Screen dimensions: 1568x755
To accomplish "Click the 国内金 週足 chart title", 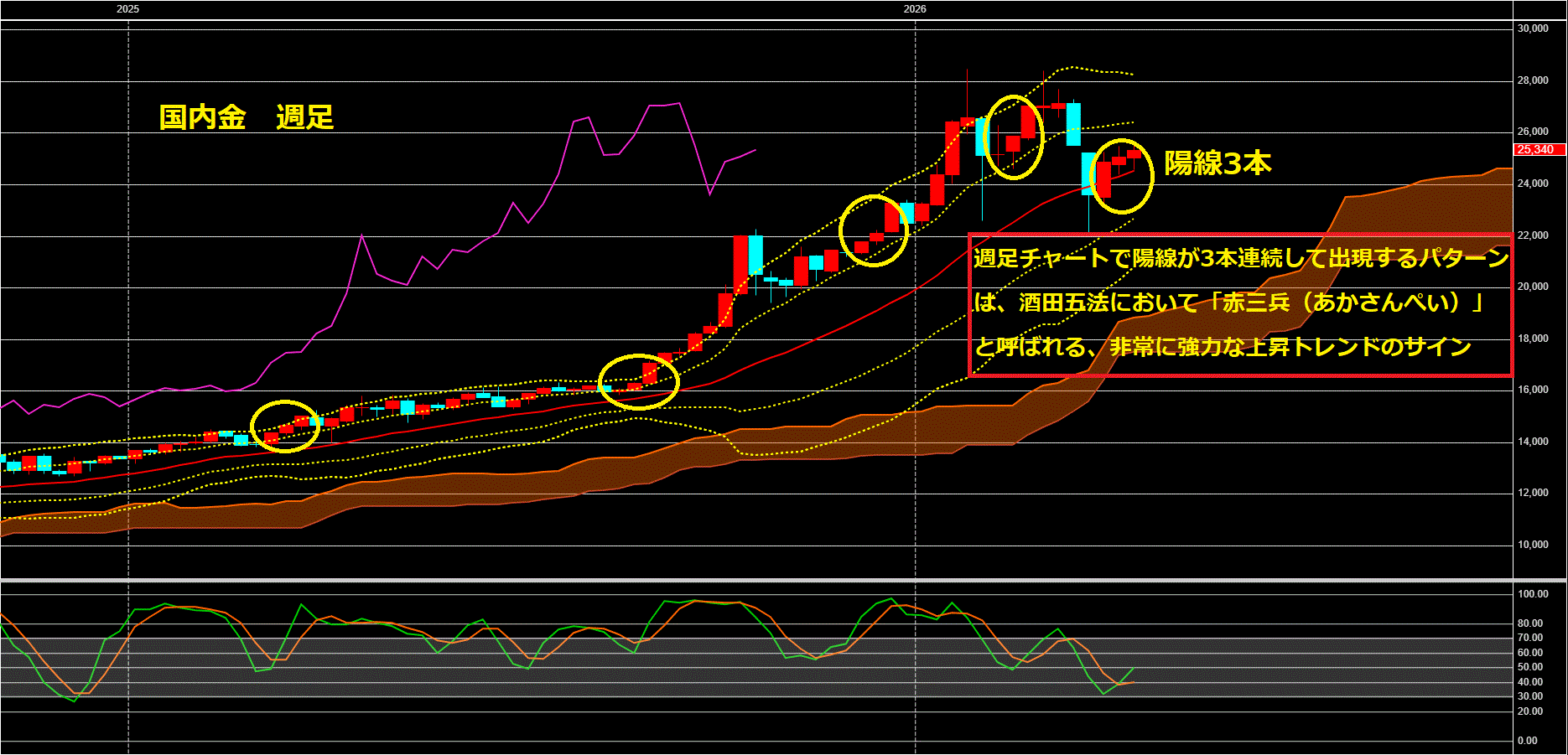I will click(246, 117).
